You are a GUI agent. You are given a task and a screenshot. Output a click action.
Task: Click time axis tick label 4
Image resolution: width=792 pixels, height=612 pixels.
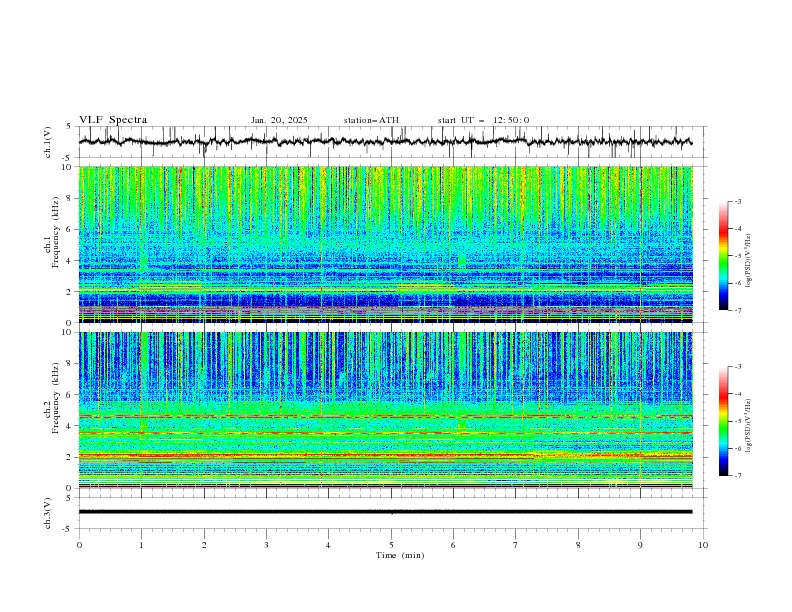[328, 545]
